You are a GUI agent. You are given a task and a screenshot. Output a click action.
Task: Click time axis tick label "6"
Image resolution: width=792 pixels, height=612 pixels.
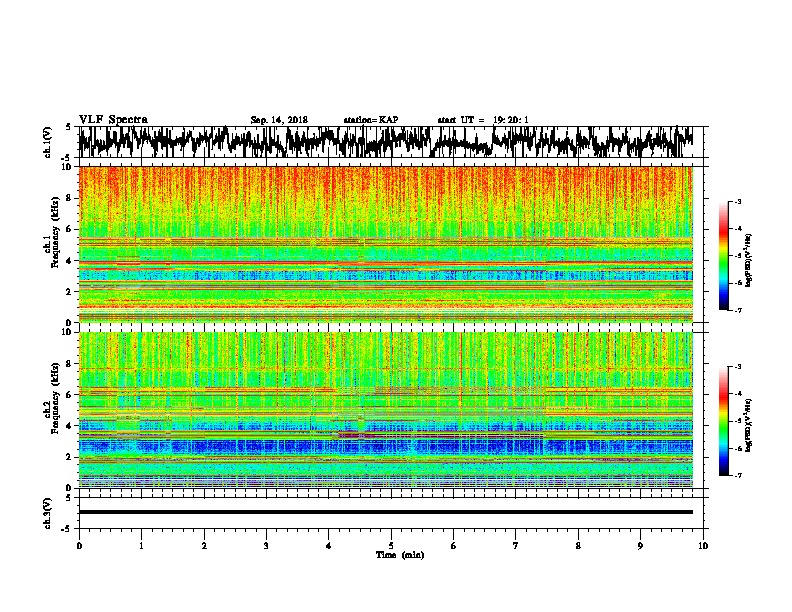tap(454, 546)
